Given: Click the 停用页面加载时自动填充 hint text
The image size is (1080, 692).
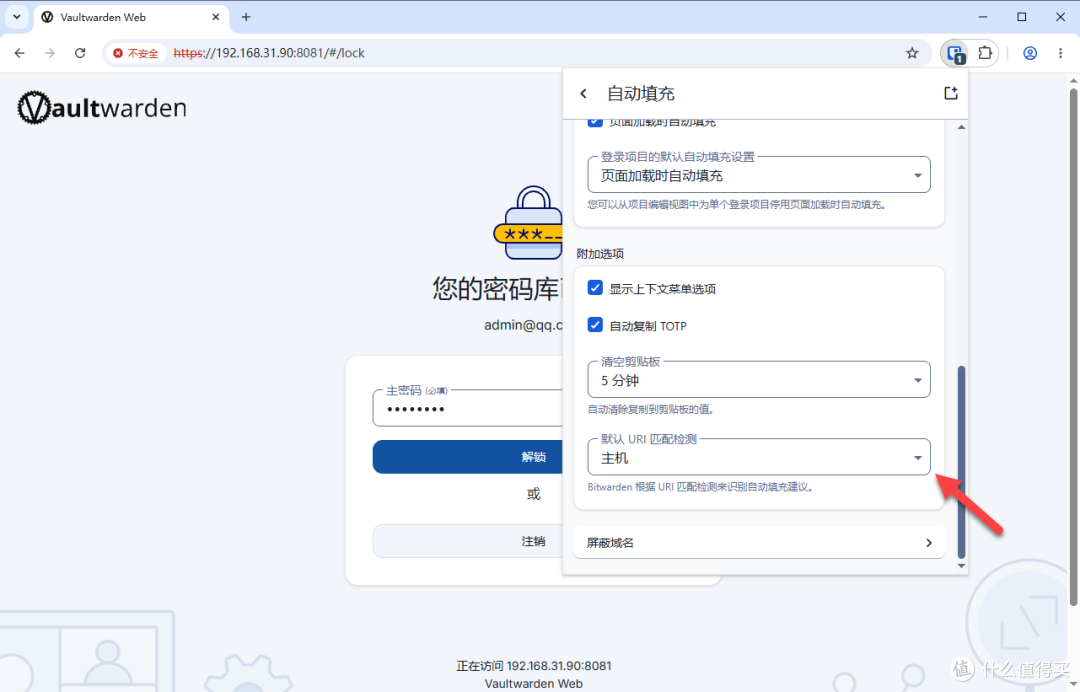Looking at the screenshot, I should (x=738, y=205).
